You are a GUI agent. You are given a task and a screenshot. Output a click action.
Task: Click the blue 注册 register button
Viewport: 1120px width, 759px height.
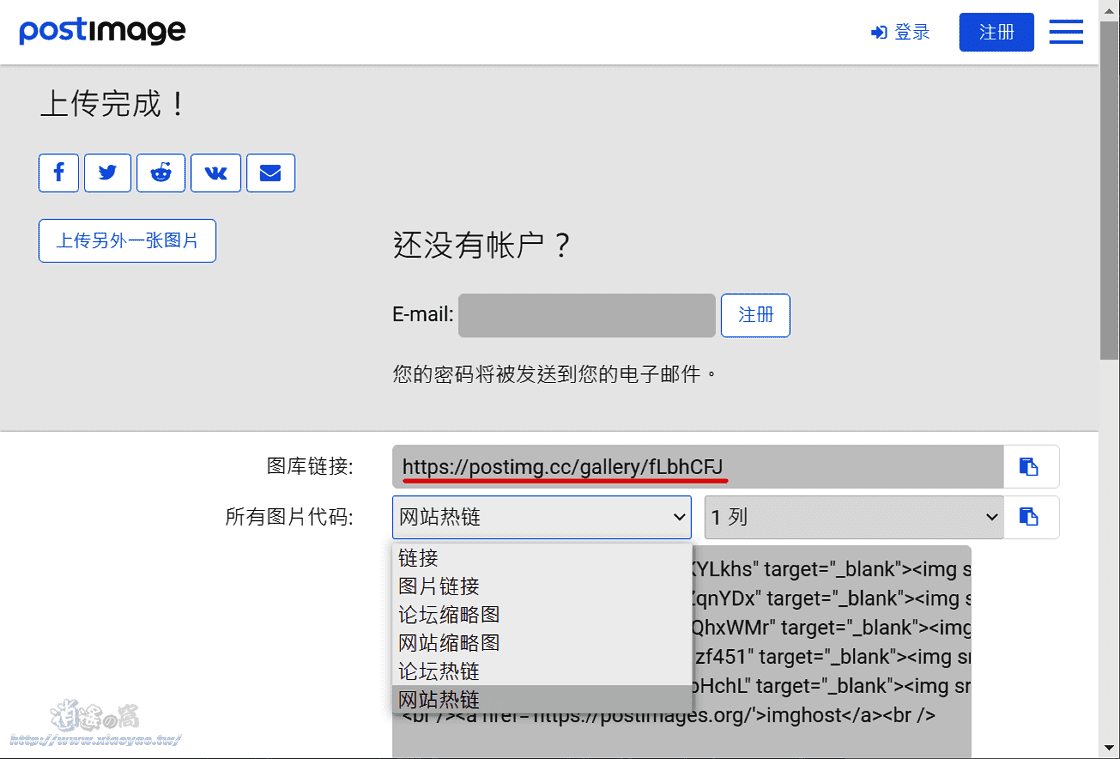[x=996, y=32]
